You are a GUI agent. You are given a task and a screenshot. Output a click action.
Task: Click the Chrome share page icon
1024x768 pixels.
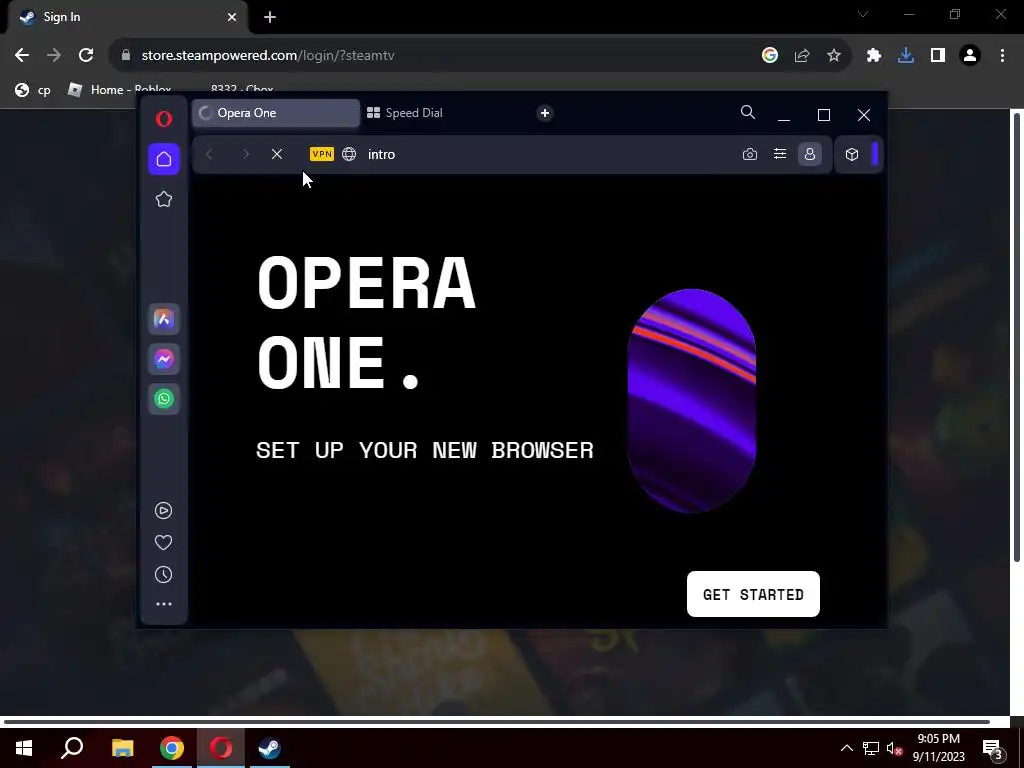pos(802,56)
